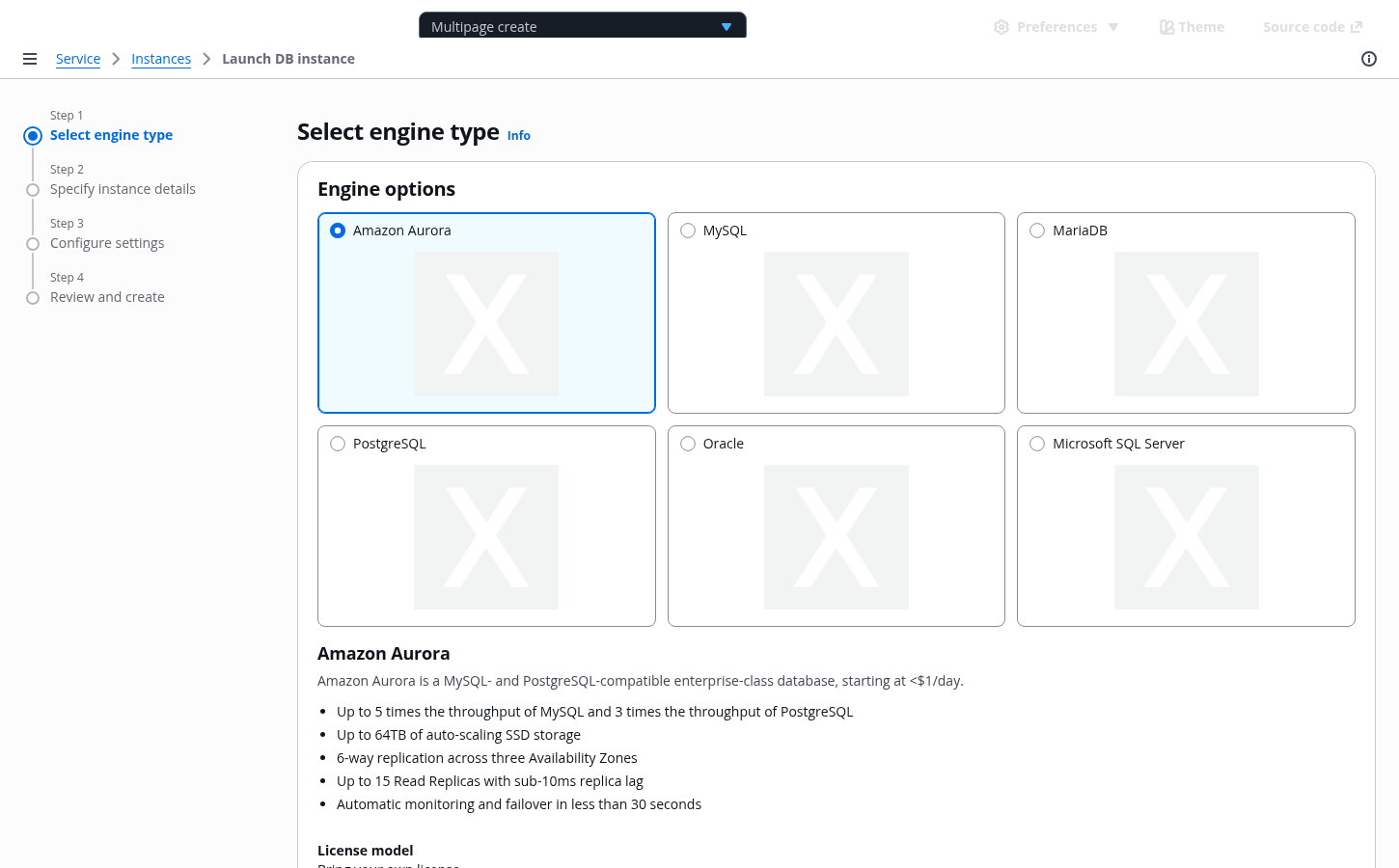Select the MySQL engine radio button

(x=688, y=231)
